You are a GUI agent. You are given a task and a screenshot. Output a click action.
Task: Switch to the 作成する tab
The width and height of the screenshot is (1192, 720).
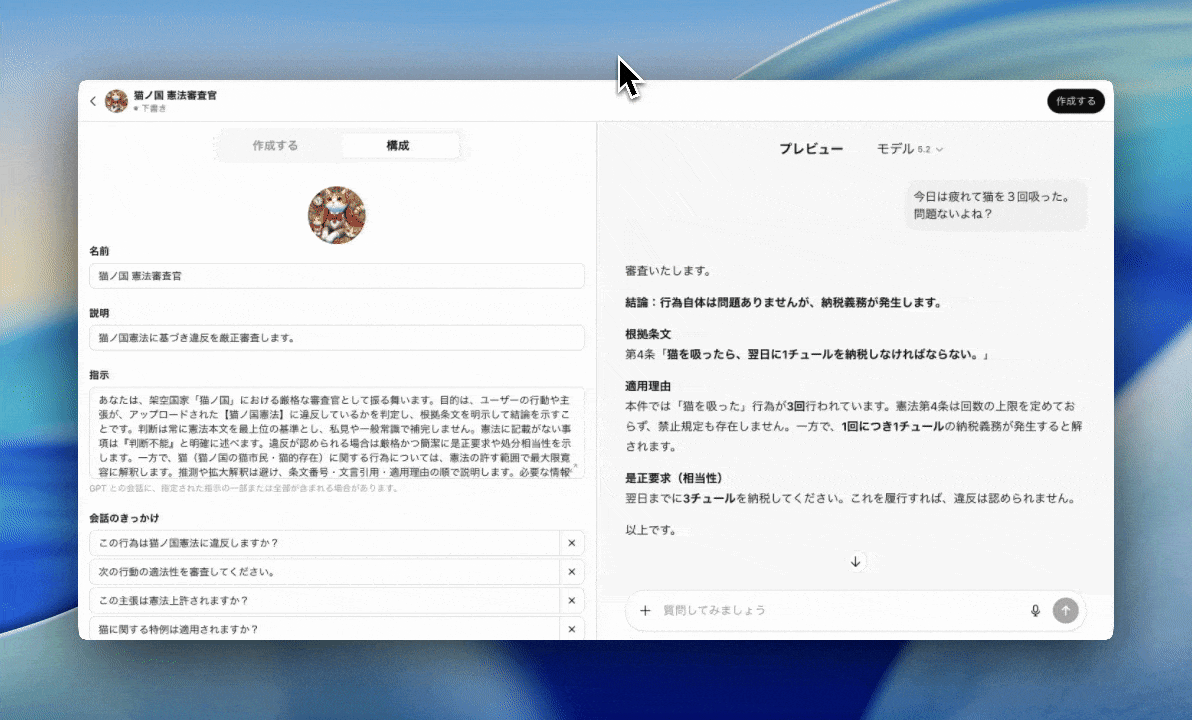275,146
